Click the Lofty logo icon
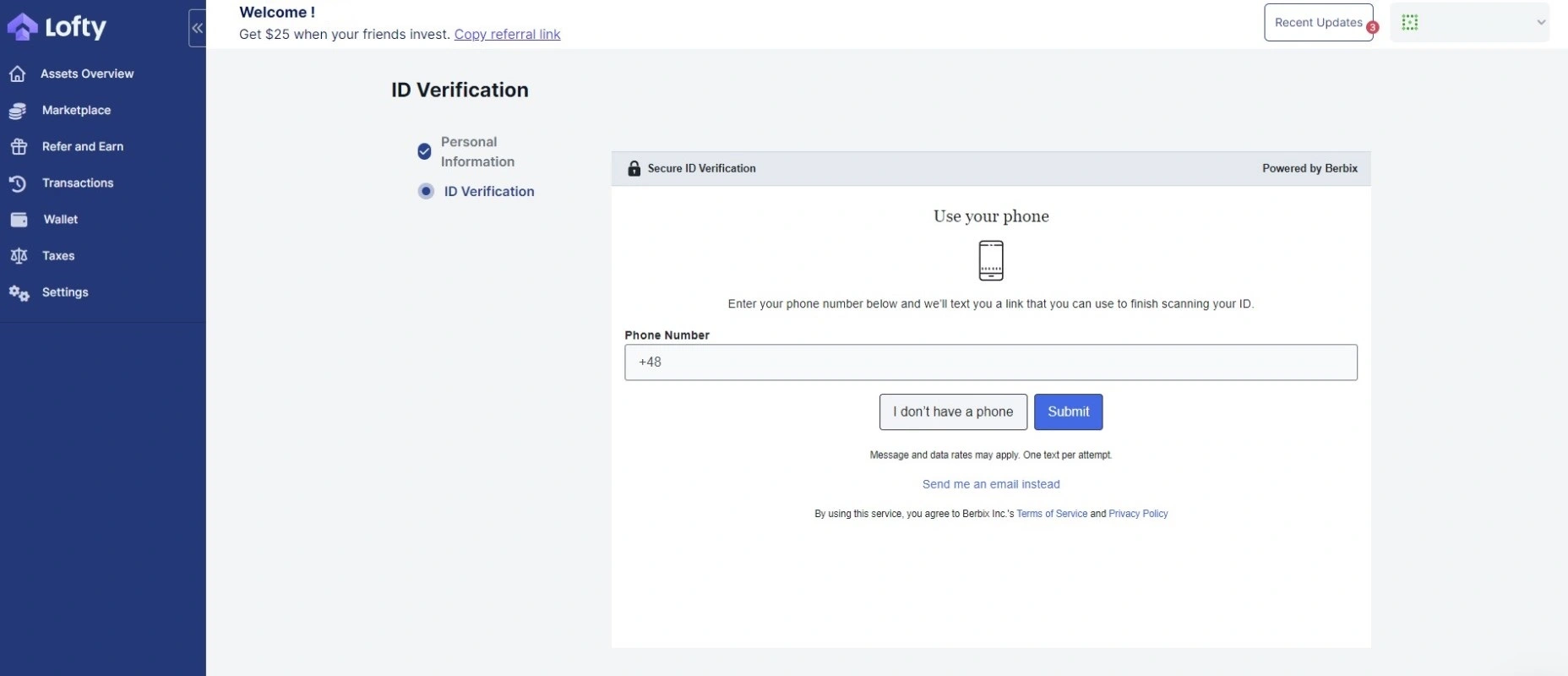Screen dimensions: 1568x676 [x=22, y=27]
